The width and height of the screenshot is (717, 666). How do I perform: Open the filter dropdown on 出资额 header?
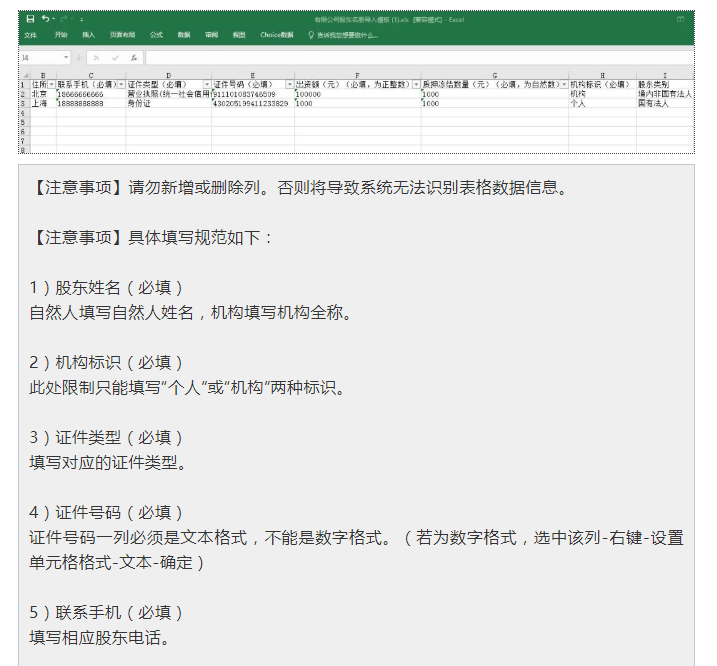417,85
